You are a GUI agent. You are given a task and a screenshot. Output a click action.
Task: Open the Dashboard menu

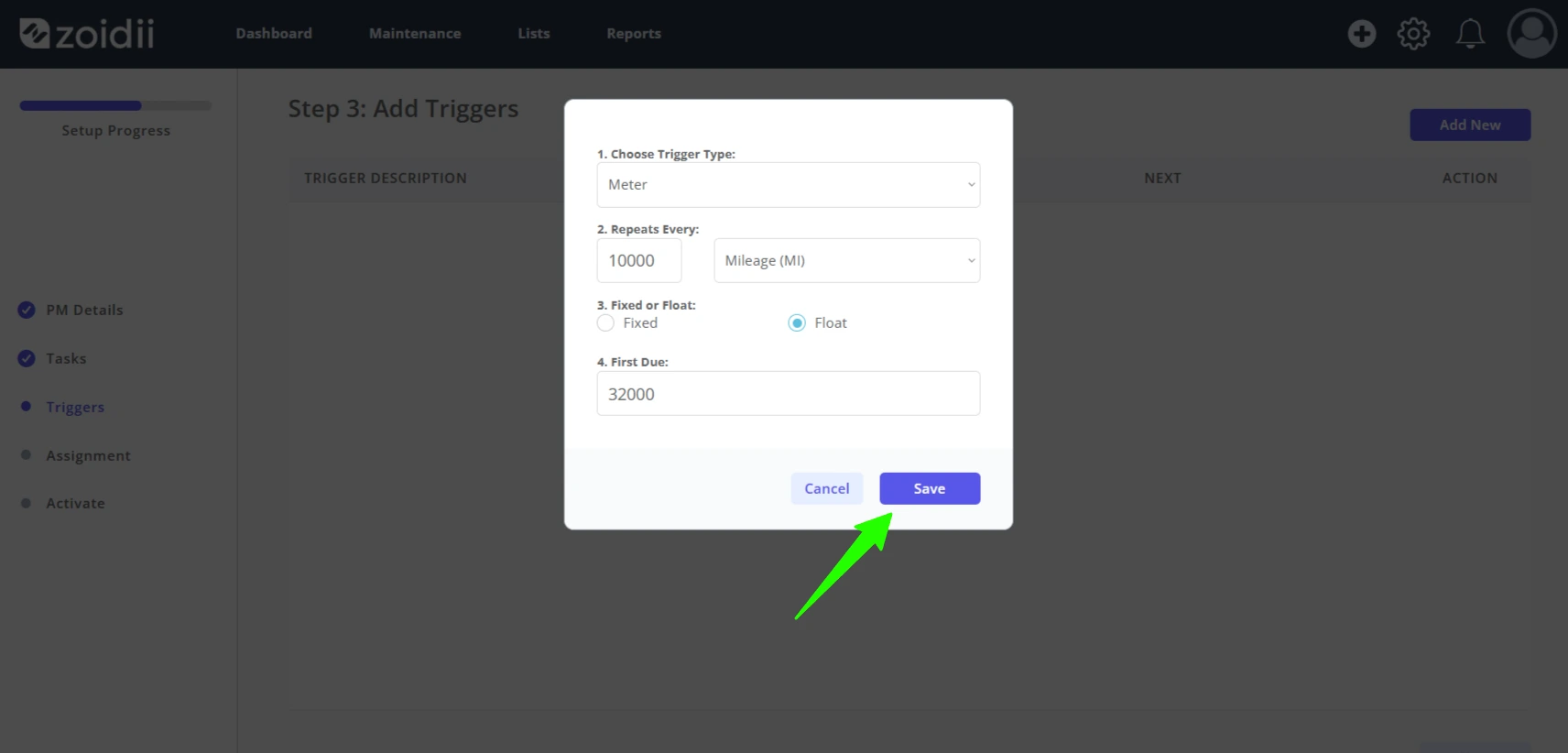[x=274, y=34]
